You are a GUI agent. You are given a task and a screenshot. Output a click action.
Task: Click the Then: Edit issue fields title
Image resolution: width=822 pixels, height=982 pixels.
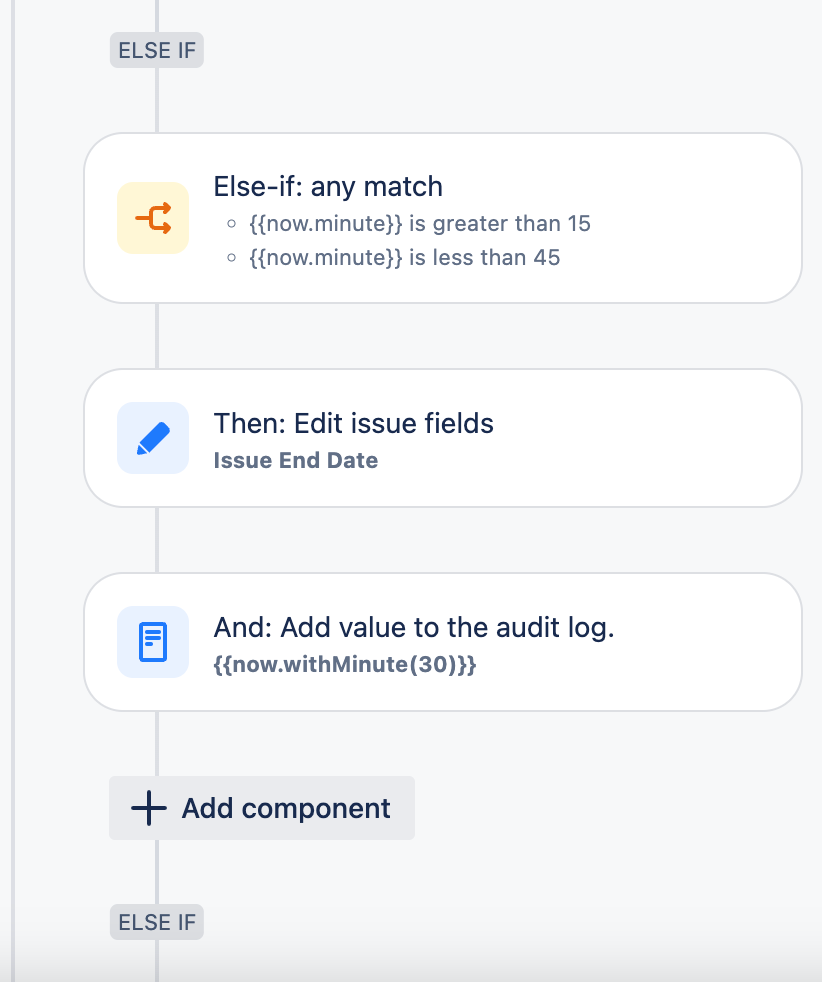click(354, 423)
